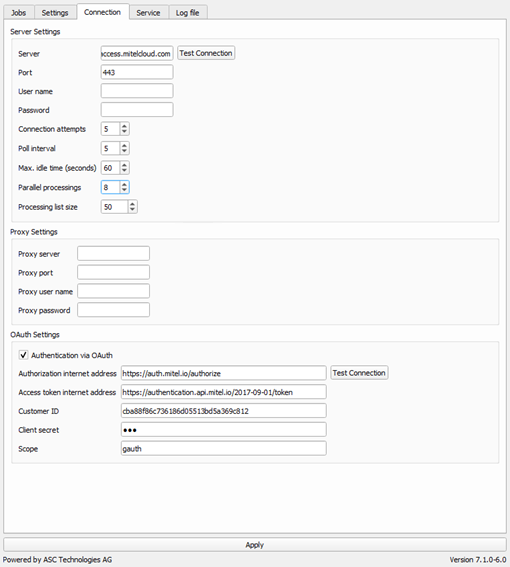The image size is (510, 567).
Task: Go to the Service tab
Action: click(148, 13)
